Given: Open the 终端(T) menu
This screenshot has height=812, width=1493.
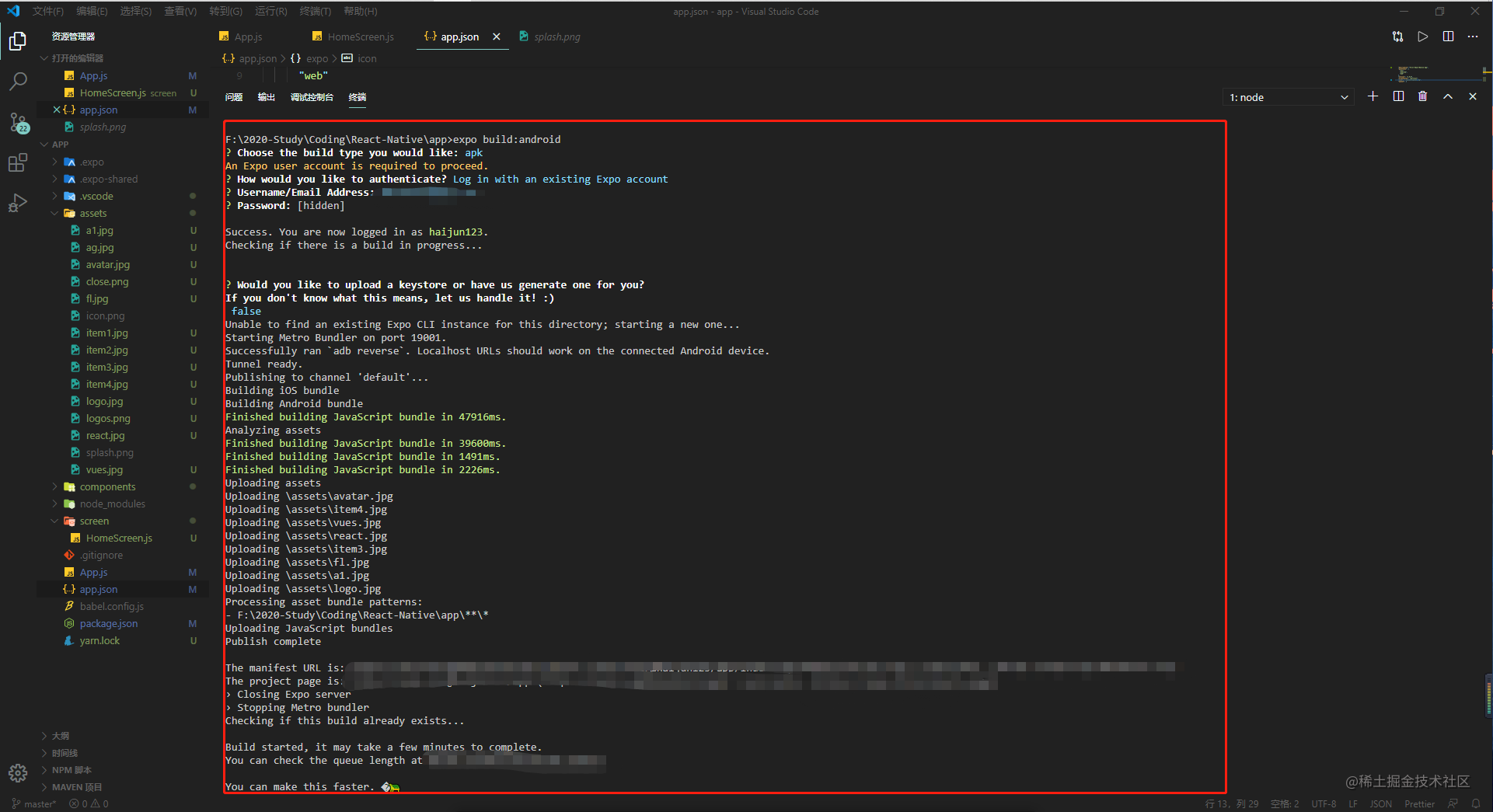Looking at the screenshot, I should pyautogui.click(x=315, y=12).
